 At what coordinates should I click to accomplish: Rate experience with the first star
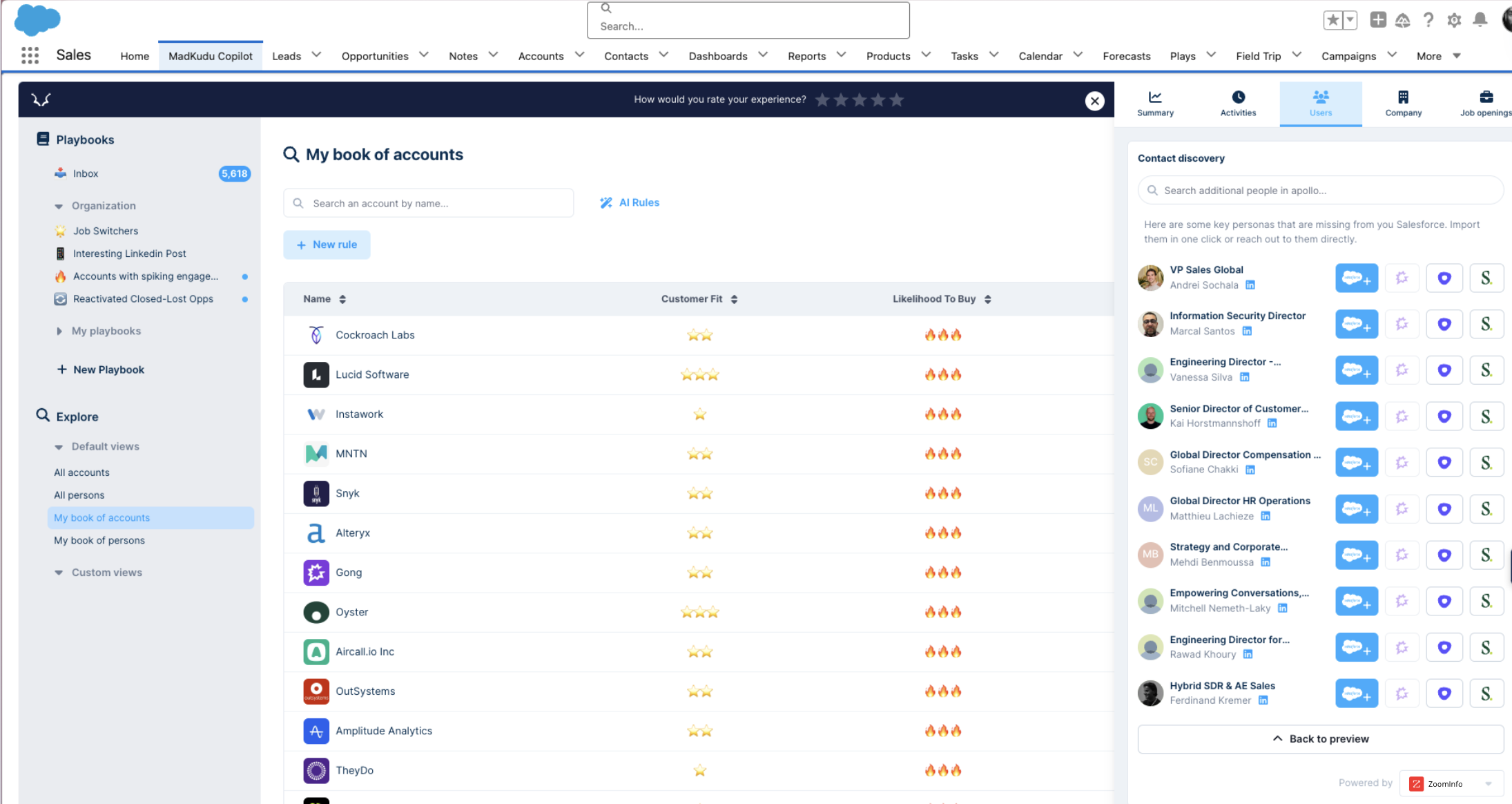(822, 100)
